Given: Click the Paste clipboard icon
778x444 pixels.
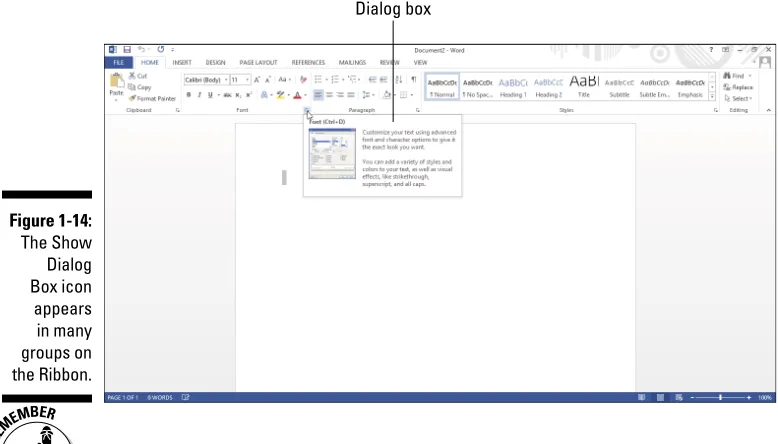Looking at the screenshot, I should (x=117, y=81).
